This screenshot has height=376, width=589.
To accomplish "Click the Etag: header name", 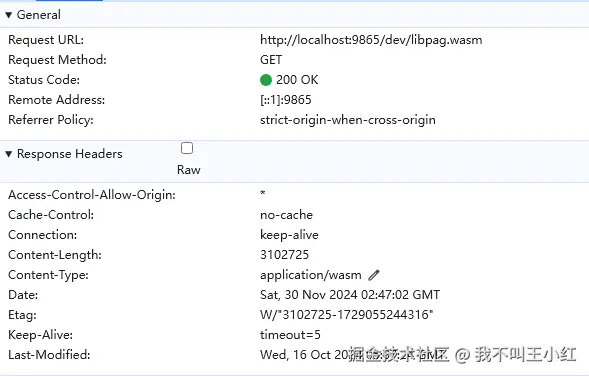I will pos(23,315).
